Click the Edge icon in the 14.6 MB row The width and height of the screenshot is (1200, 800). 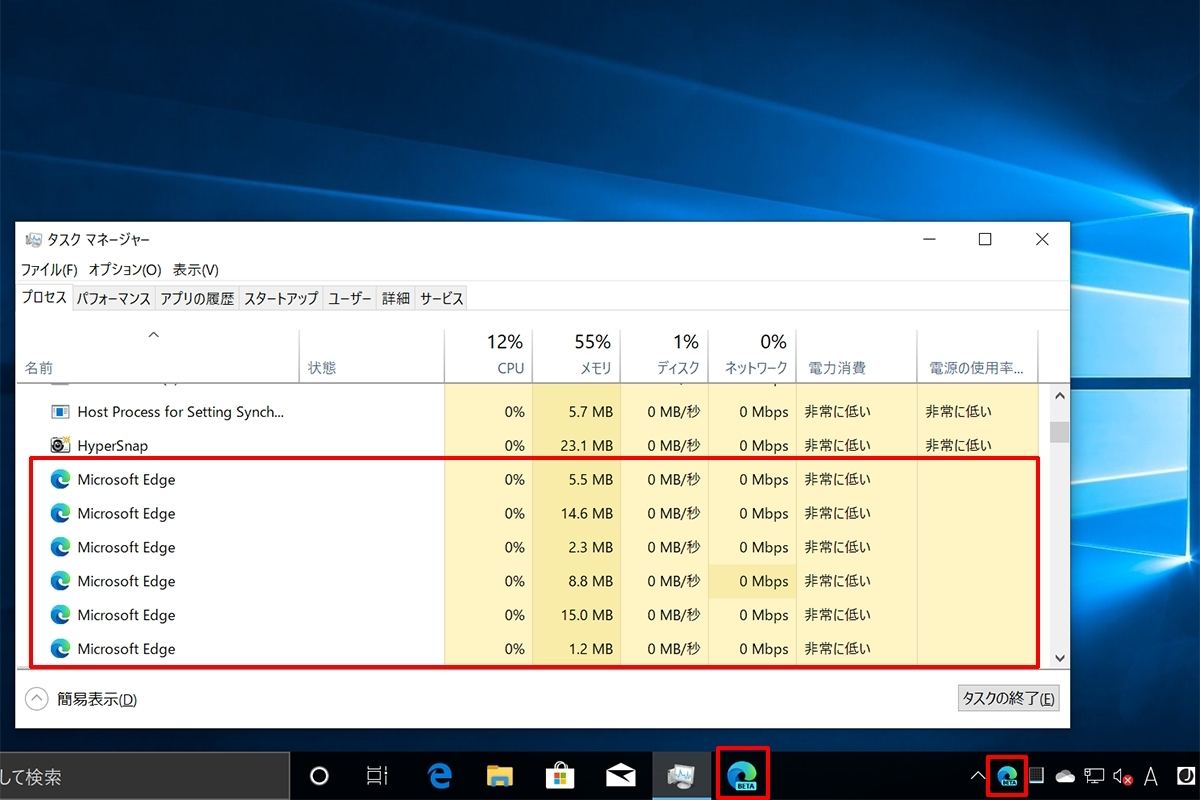(x=60, y=514)
